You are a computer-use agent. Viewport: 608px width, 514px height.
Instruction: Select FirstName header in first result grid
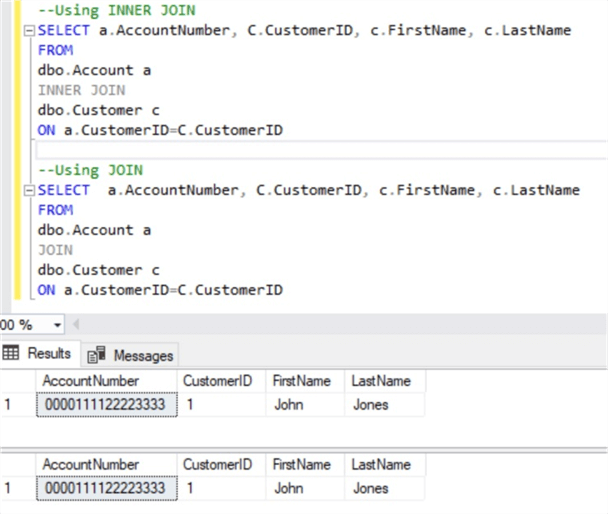point(305,381)
